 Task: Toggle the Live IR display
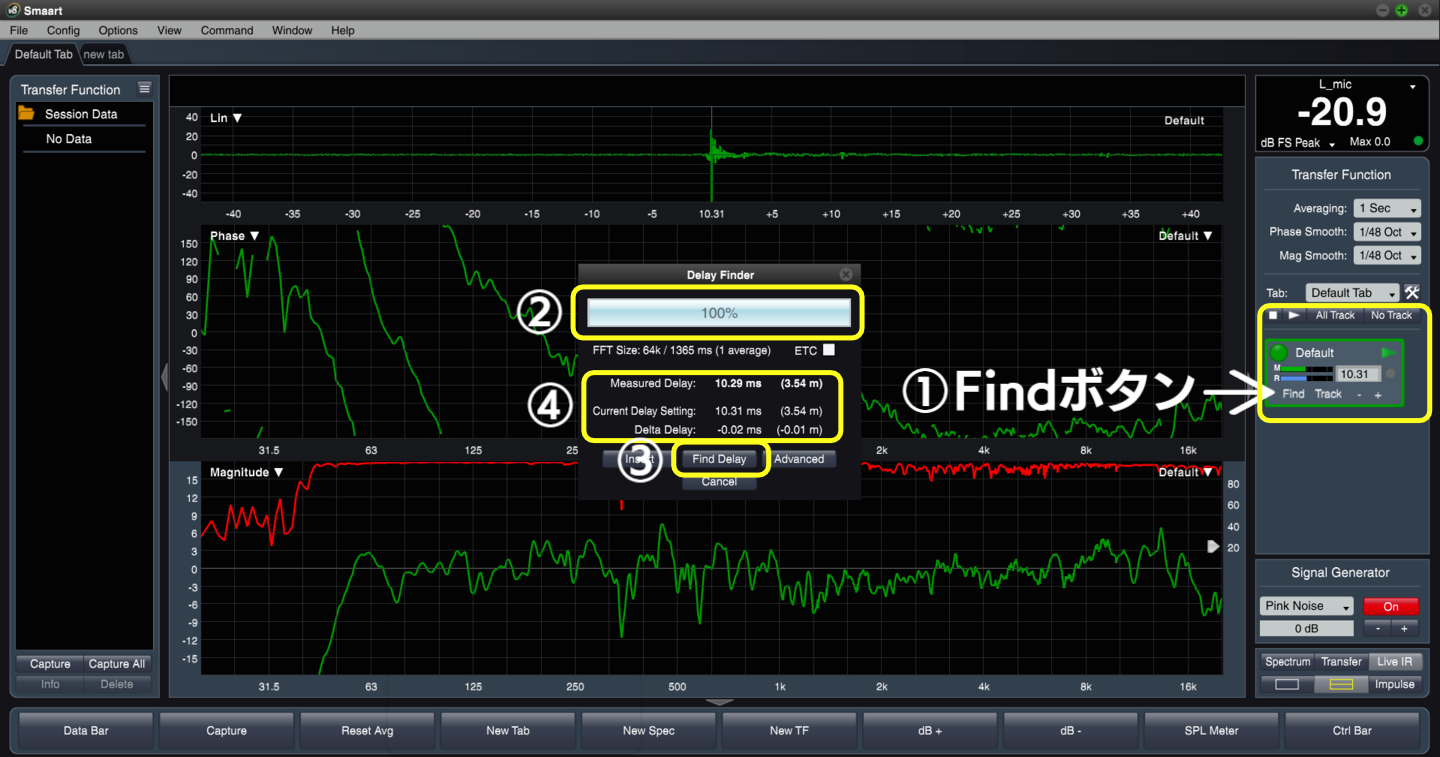[1394, 662]
